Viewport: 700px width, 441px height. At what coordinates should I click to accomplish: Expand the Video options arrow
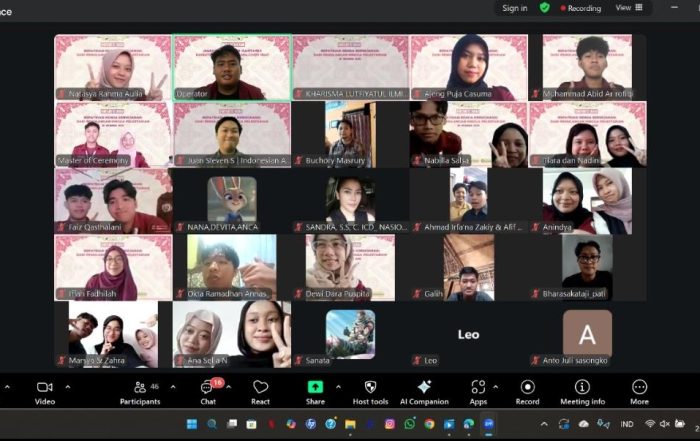tap(68, 386)
